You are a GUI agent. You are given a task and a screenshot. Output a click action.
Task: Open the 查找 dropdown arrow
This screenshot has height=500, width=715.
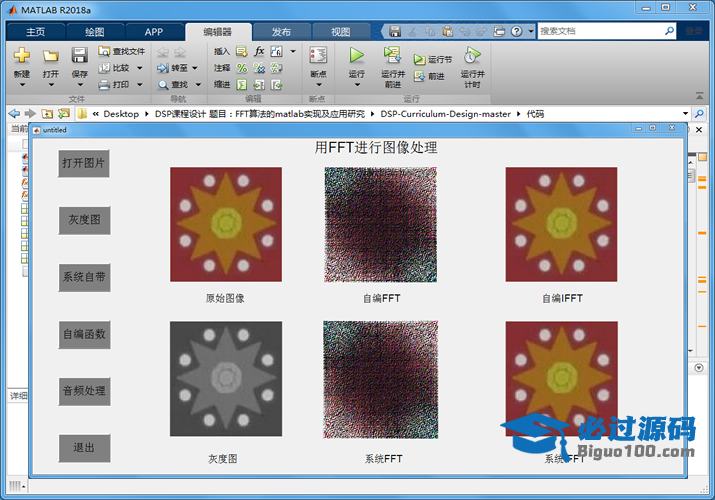pyautogui.click(x=198, y=85)
